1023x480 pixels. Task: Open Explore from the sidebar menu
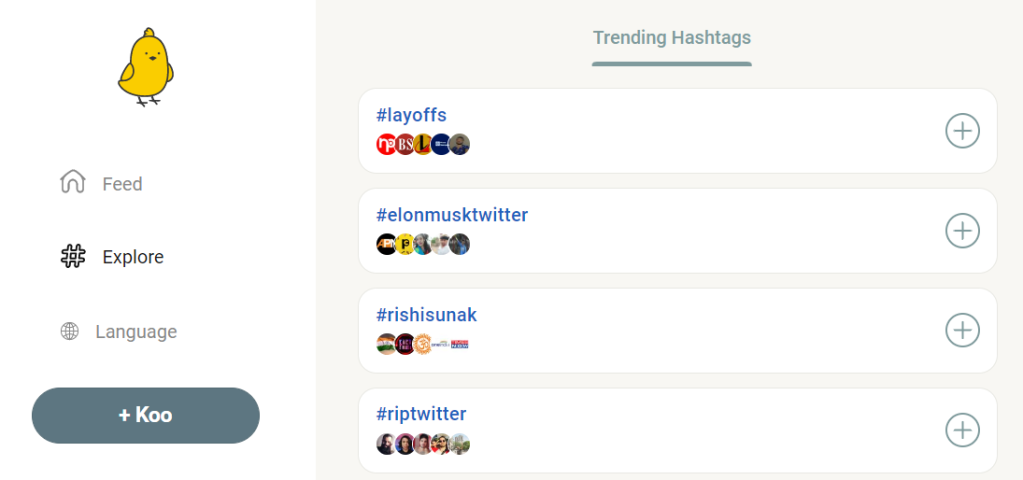[x=133, y=257]
